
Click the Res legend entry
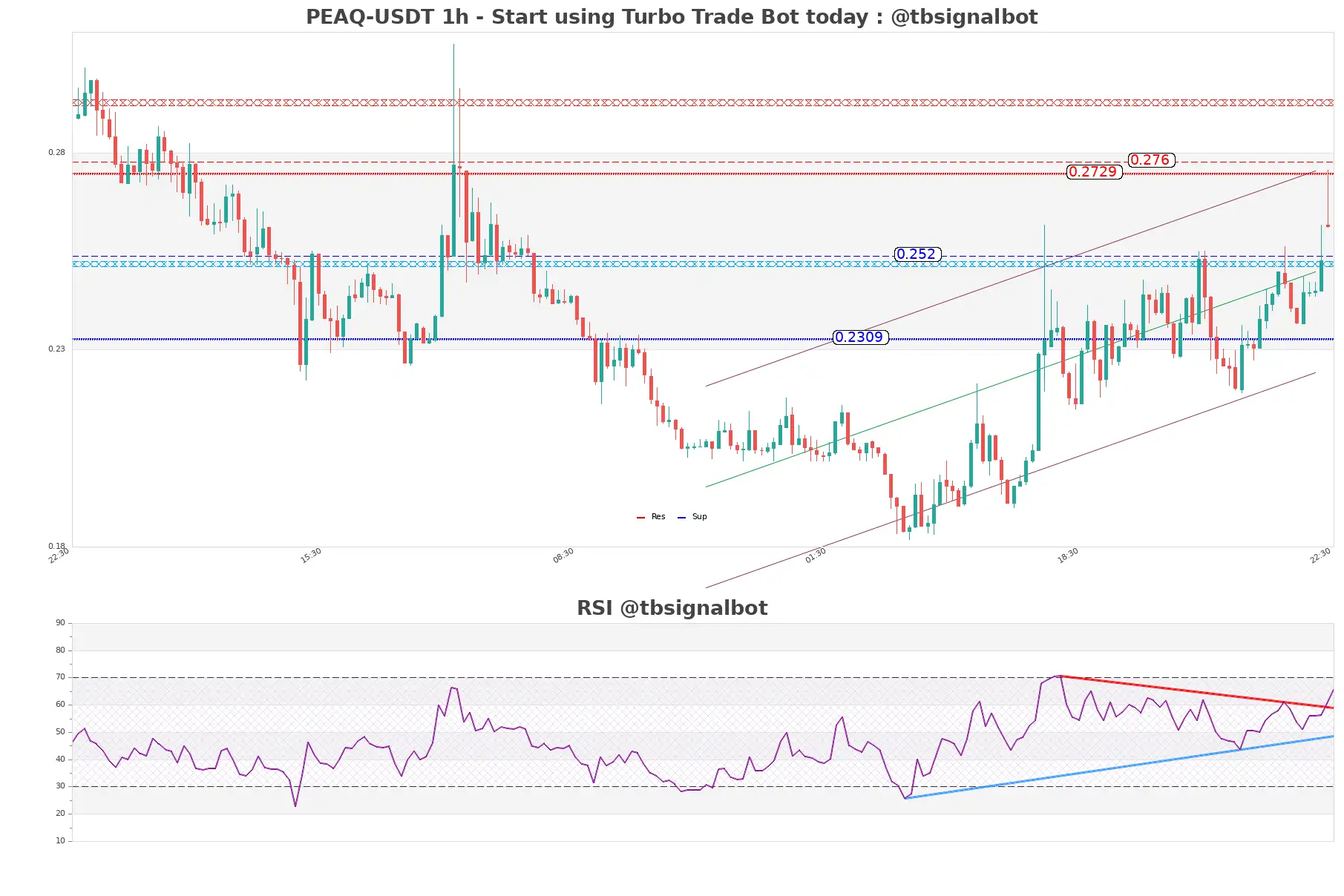[x=651, y=517]
